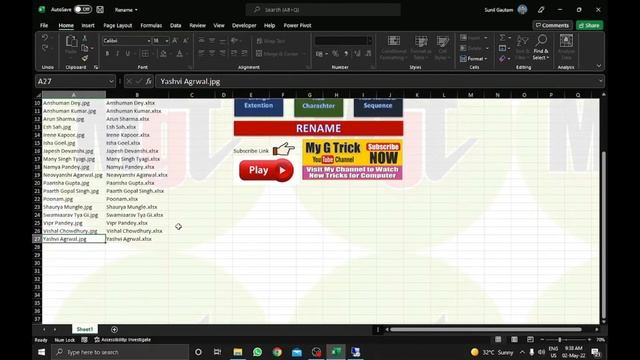Toggle Wrap Text
The image size is (640, 360).
[x=271, y=41]
